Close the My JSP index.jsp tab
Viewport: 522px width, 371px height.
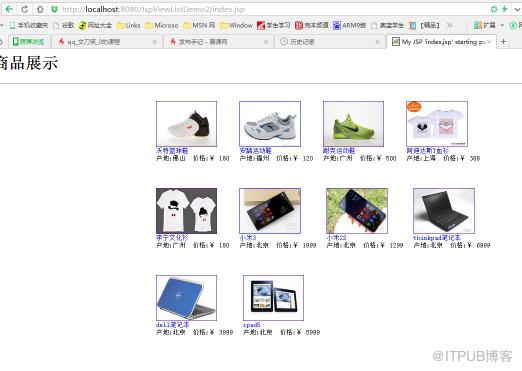pos(489,42)
